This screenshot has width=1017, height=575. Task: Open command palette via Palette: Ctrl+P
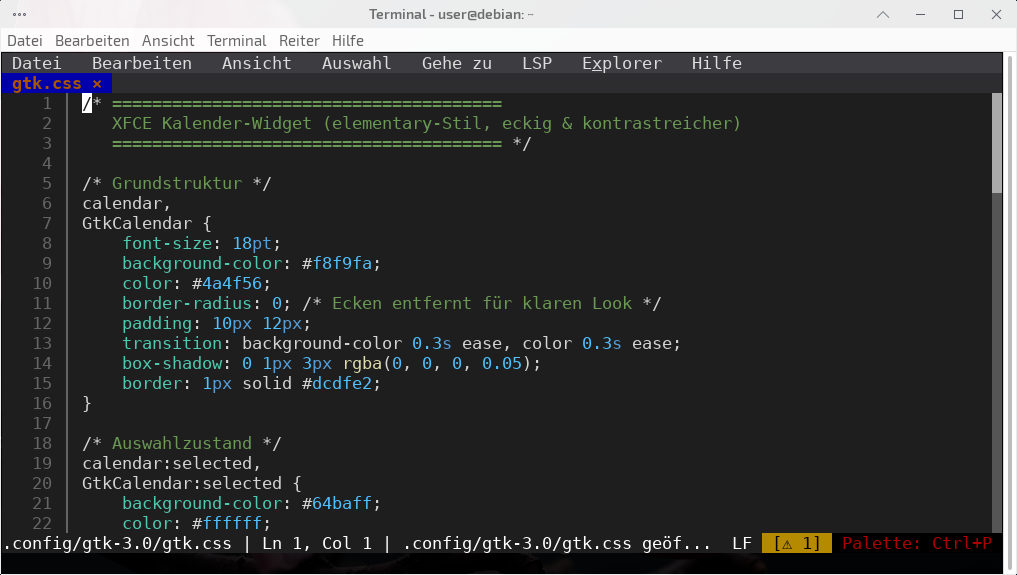pyautogui.click(x=916, y=544)
